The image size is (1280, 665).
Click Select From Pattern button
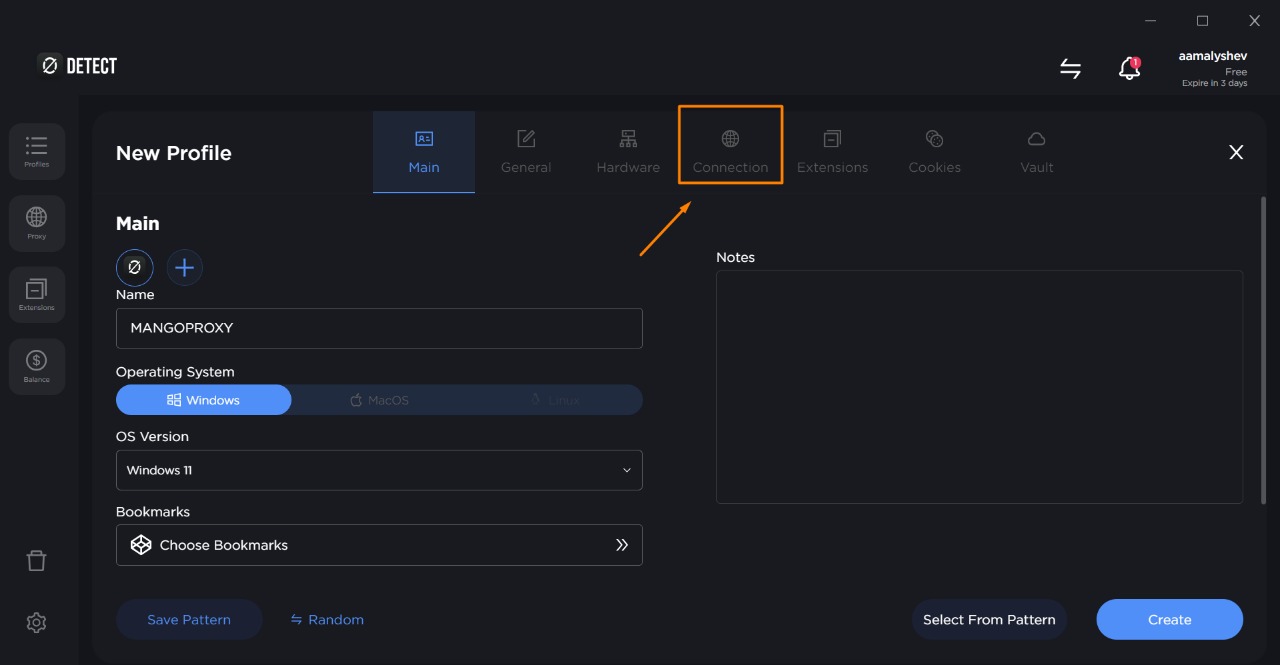pyautogui.click(x=989, y=620)
